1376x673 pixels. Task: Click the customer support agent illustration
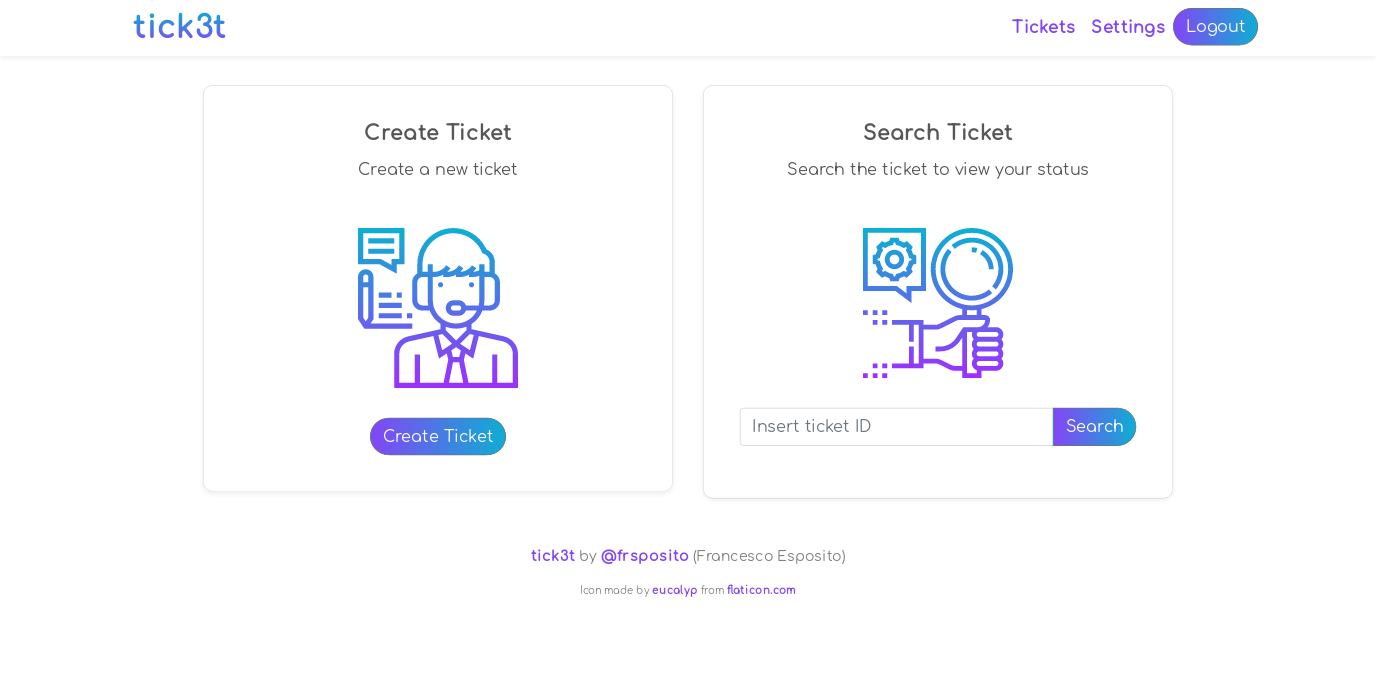click(438, 307)
